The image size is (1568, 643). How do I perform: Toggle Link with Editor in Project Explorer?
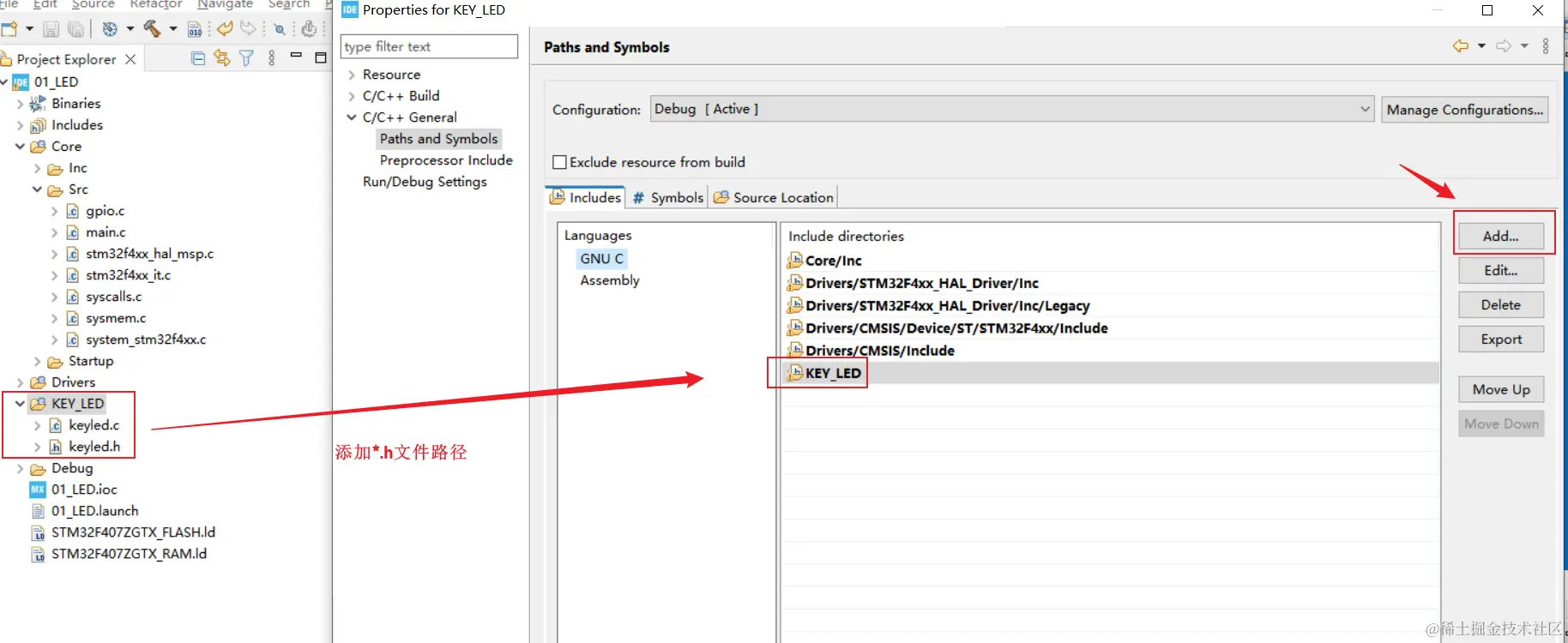[x=221, y=58]
